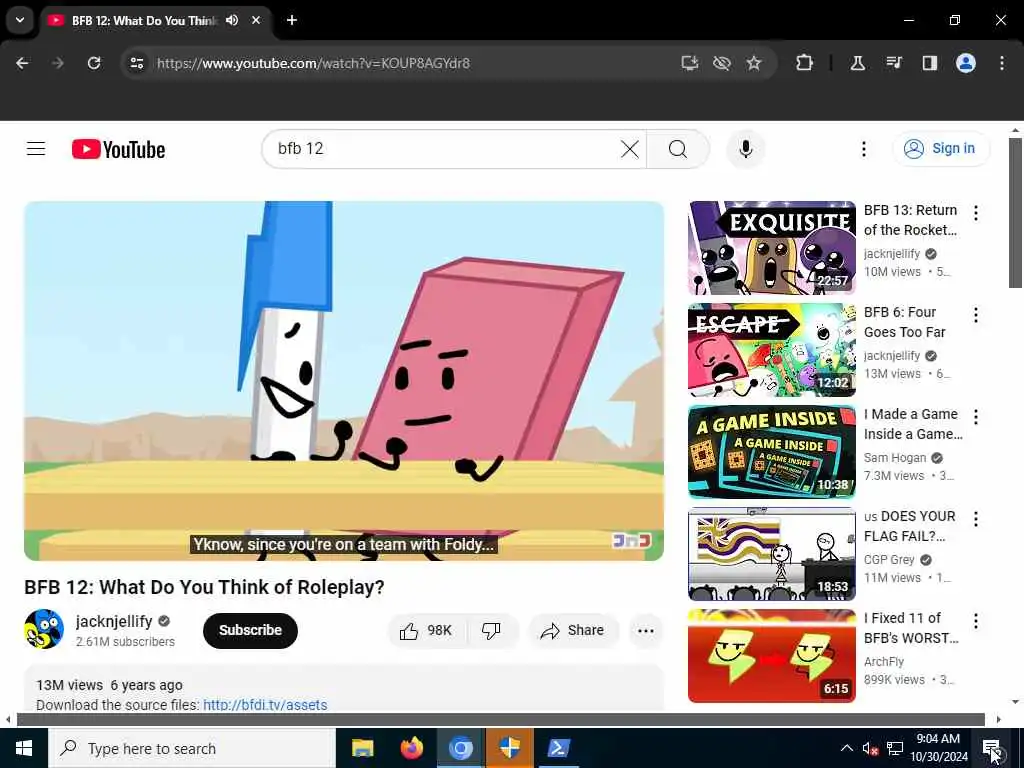The height and width of the screenshot is (768, 1024).
Task: Open YouTube settings three-dot menu
Action: [x=863, y=149]
